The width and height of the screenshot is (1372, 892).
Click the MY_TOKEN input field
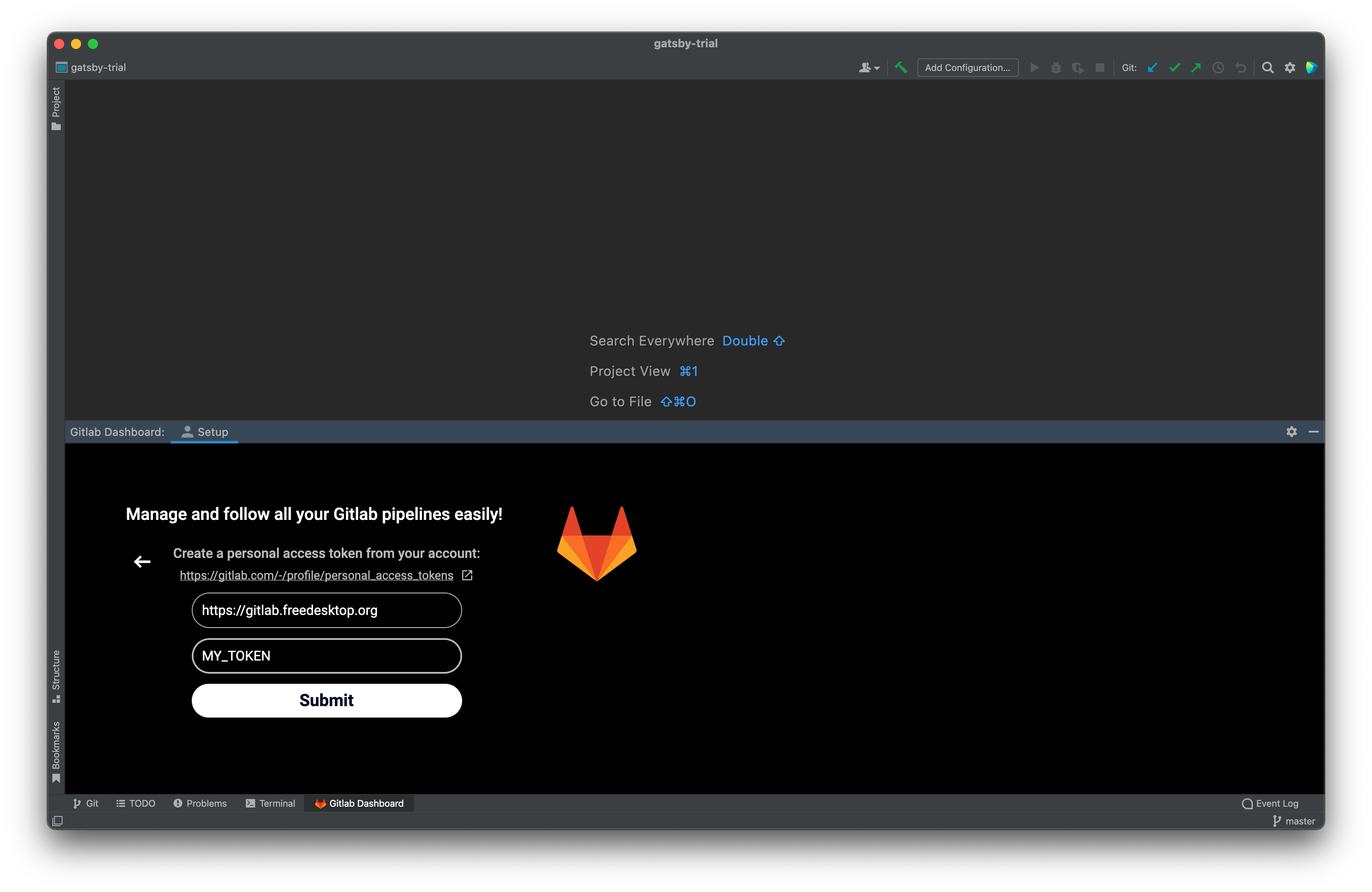click(326, 655)
